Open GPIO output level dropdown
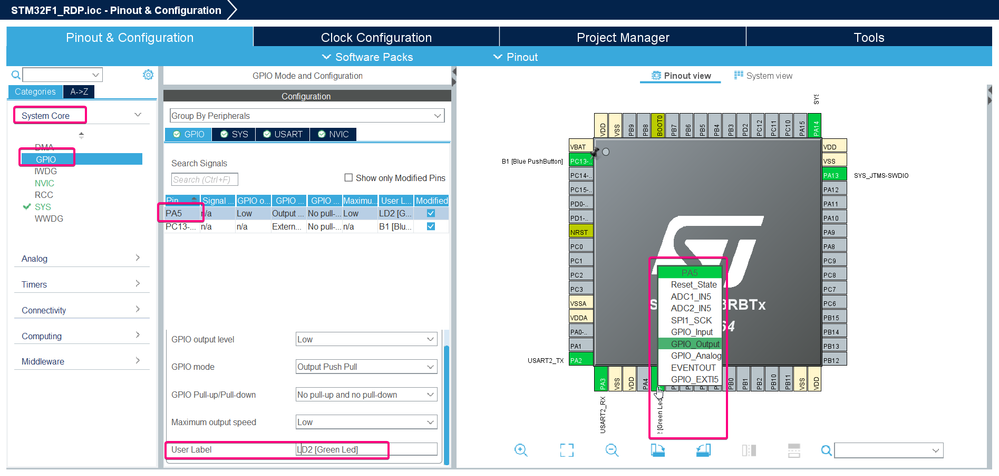The height and width of the screenshot is (476, 999). point(366,340)
